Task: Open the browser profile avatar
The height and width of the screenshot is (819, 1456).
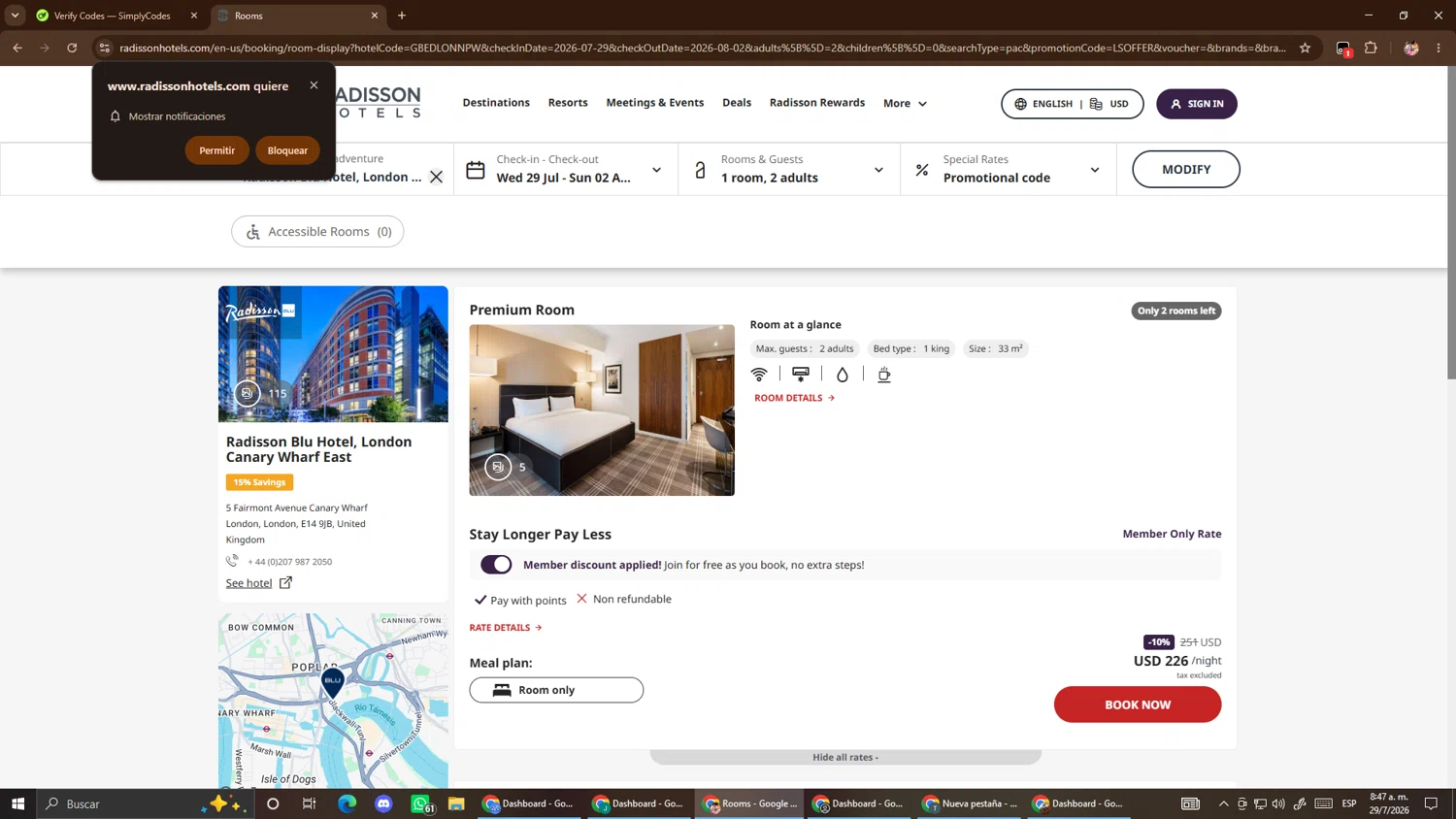Action: coord(1411,48)
